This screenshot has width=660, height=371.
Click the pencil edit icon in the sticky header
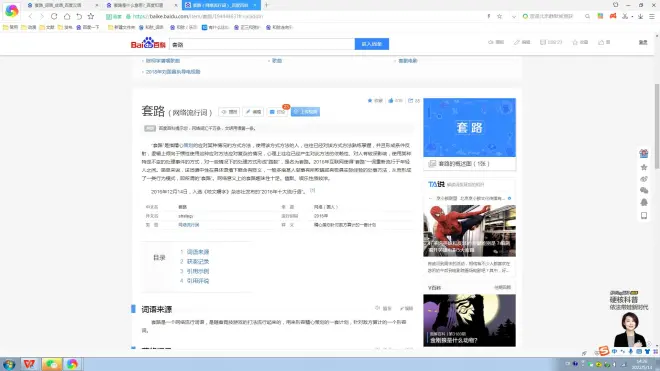point(522,42)
